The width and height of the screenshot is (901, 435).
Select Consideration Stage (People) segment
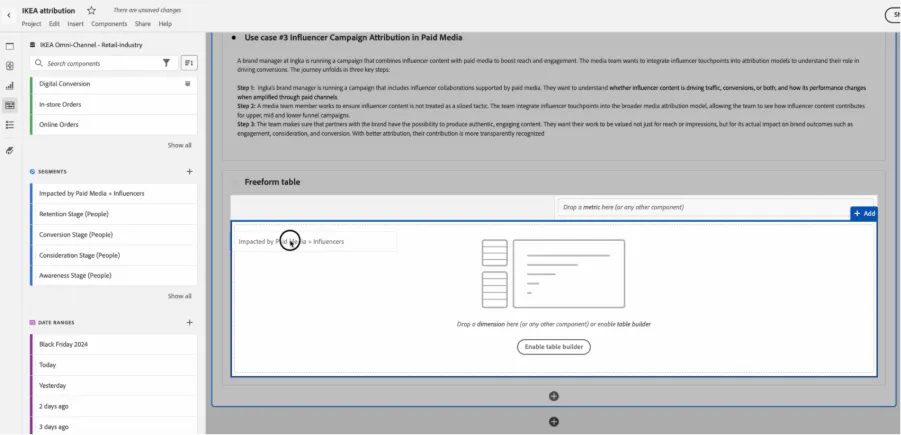[113, 255]
